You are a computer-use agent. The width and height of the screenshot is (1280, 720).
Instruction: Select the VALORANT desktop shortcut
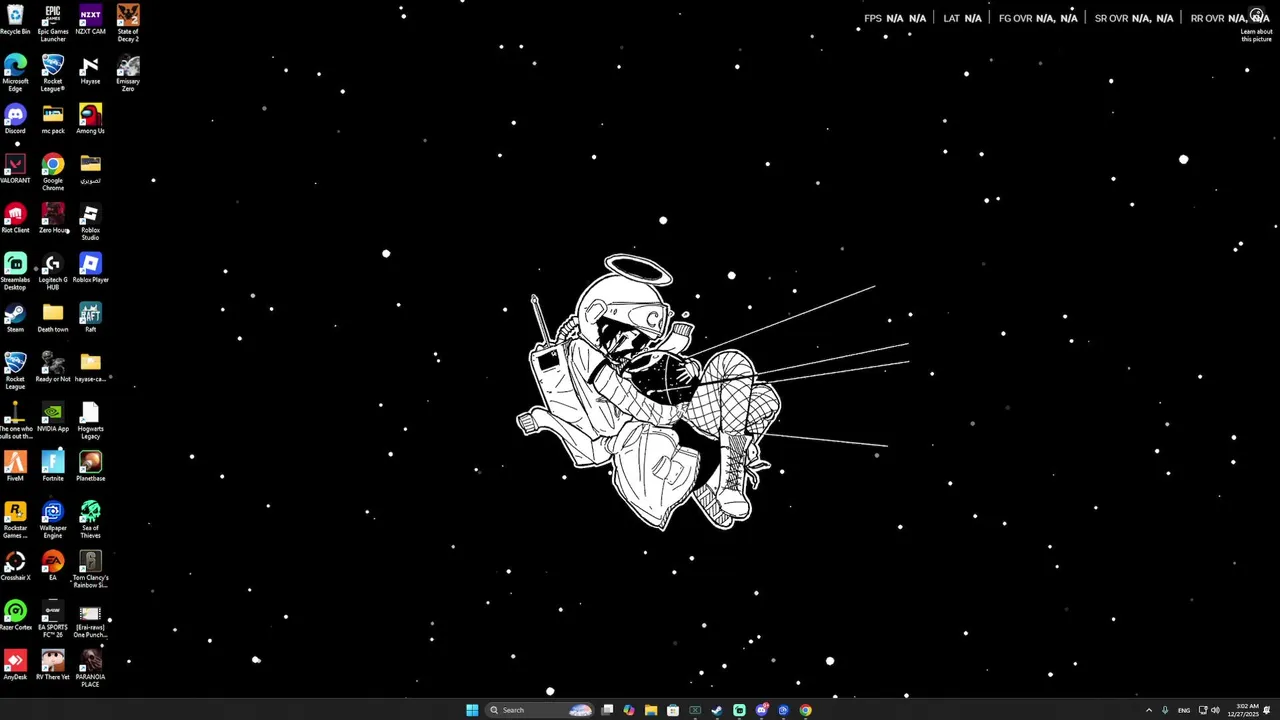point(15,168)
